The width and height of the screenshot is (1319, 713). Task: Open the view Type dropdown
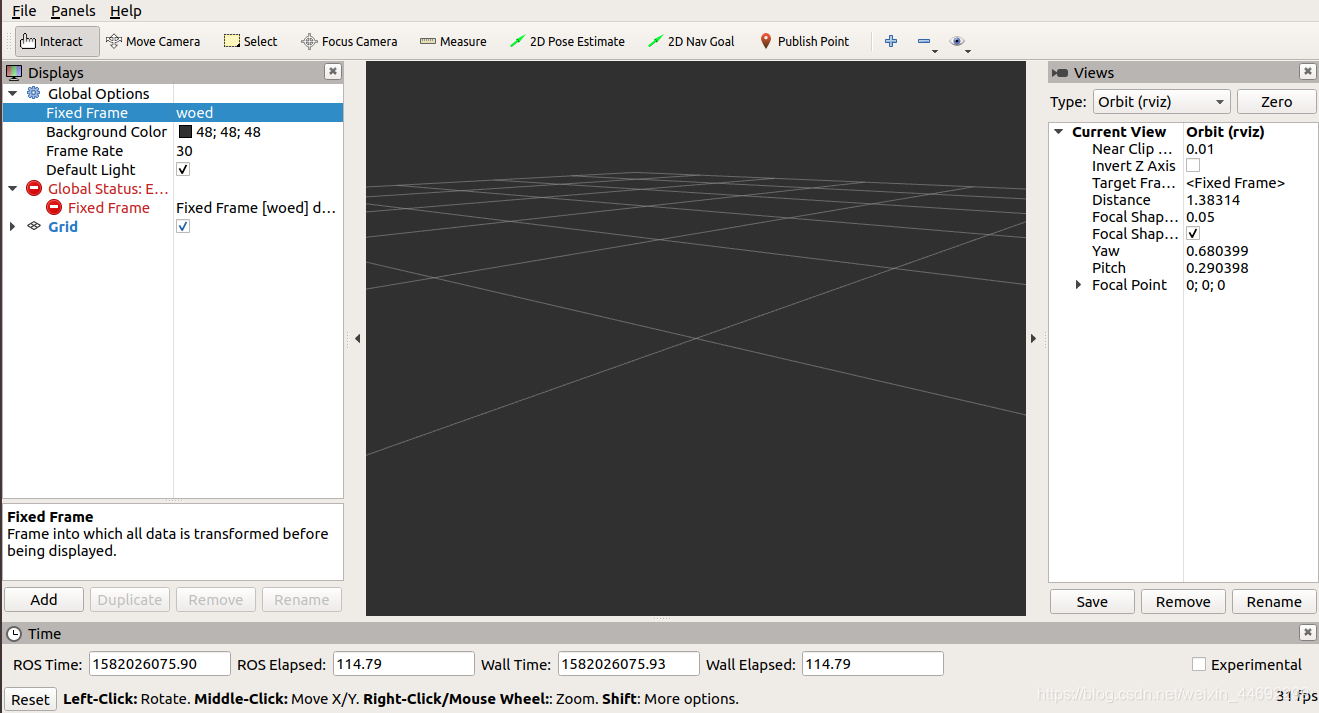[x=1160, y=102]
